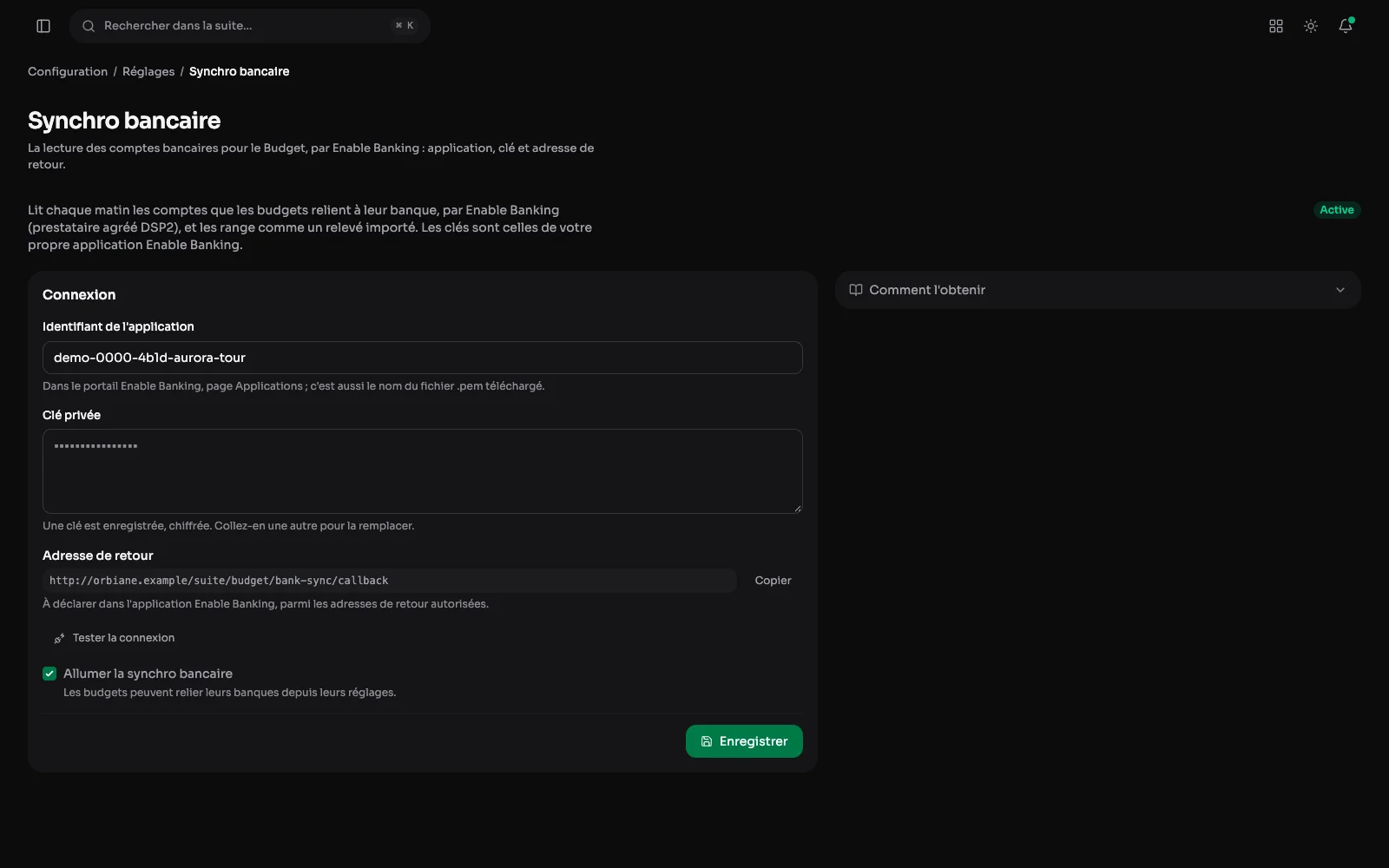Click the Les budgets peuvent relier hint
This screenshot has height=868, width=1389.
coord(229,693)
